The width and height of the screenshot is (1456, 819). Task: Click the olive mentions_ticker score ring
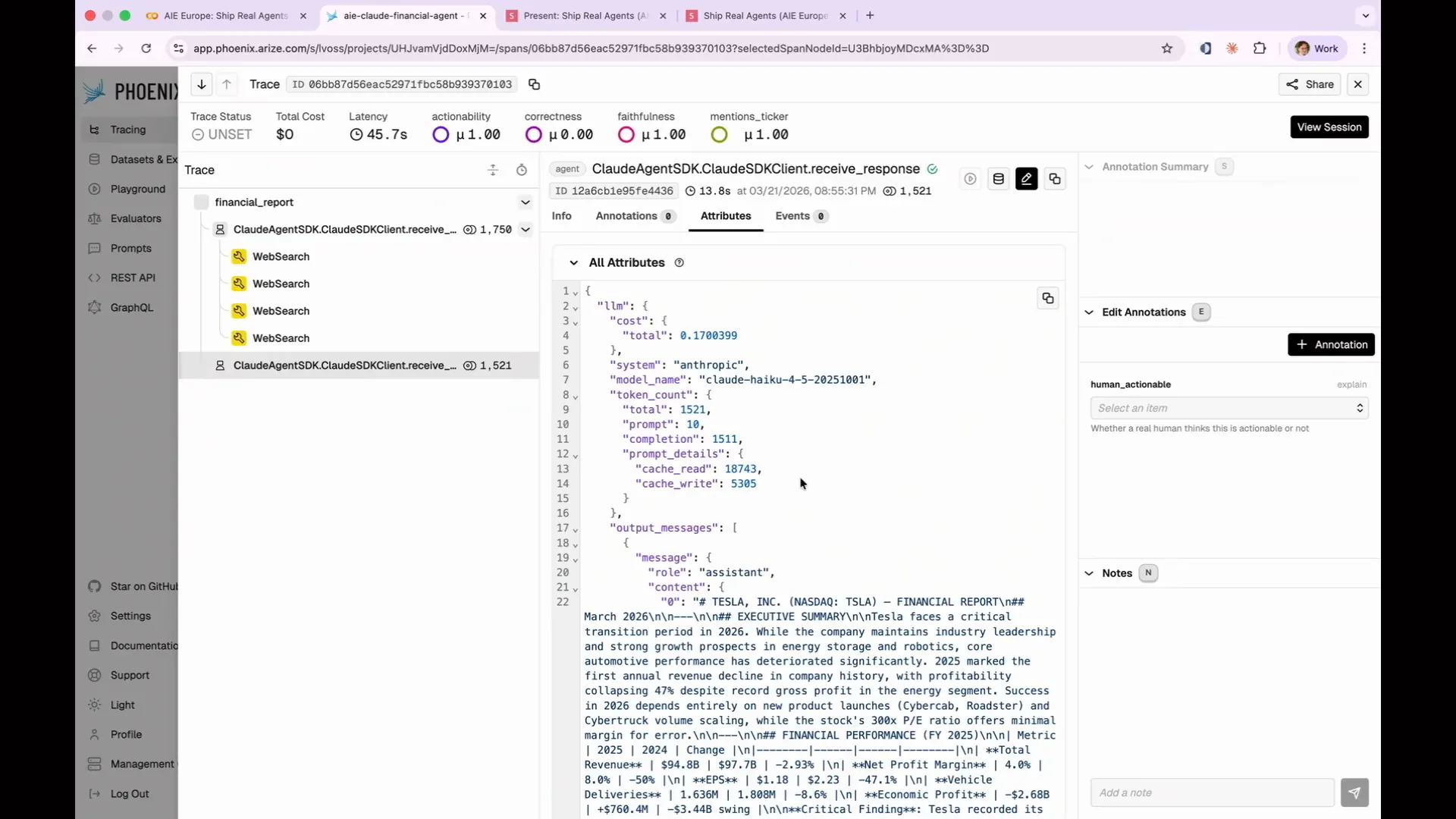(x=719, y=135)
